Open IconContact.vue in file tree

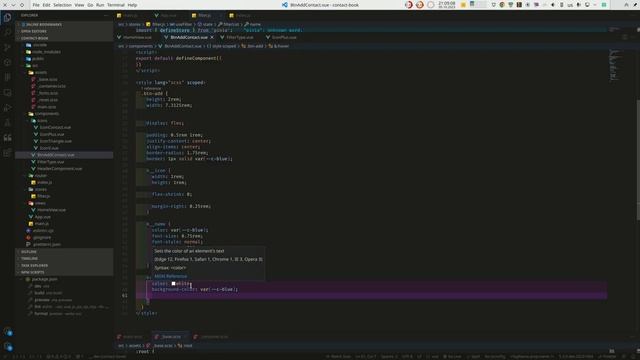point(64,127)
